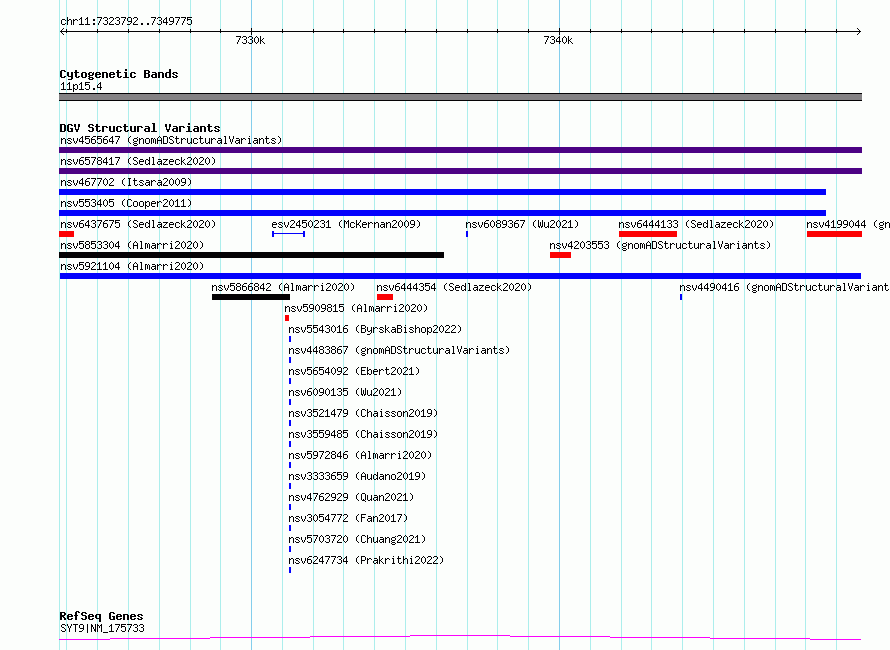Select the nsv6444354 red bar
Screen dimensions: 890x650
click(x=385, y=297)
